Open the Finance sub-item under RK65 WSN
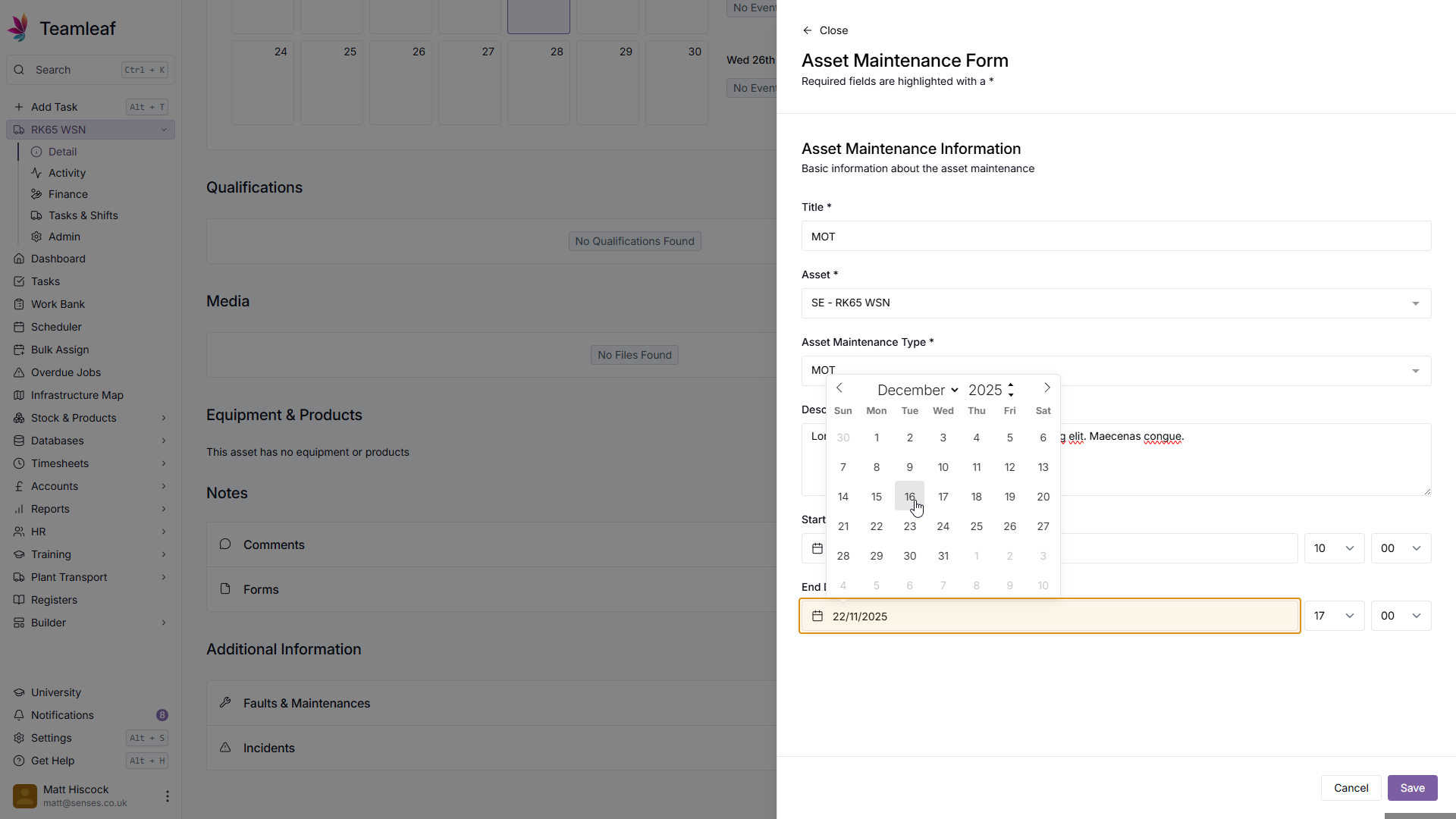 point(67,194)
